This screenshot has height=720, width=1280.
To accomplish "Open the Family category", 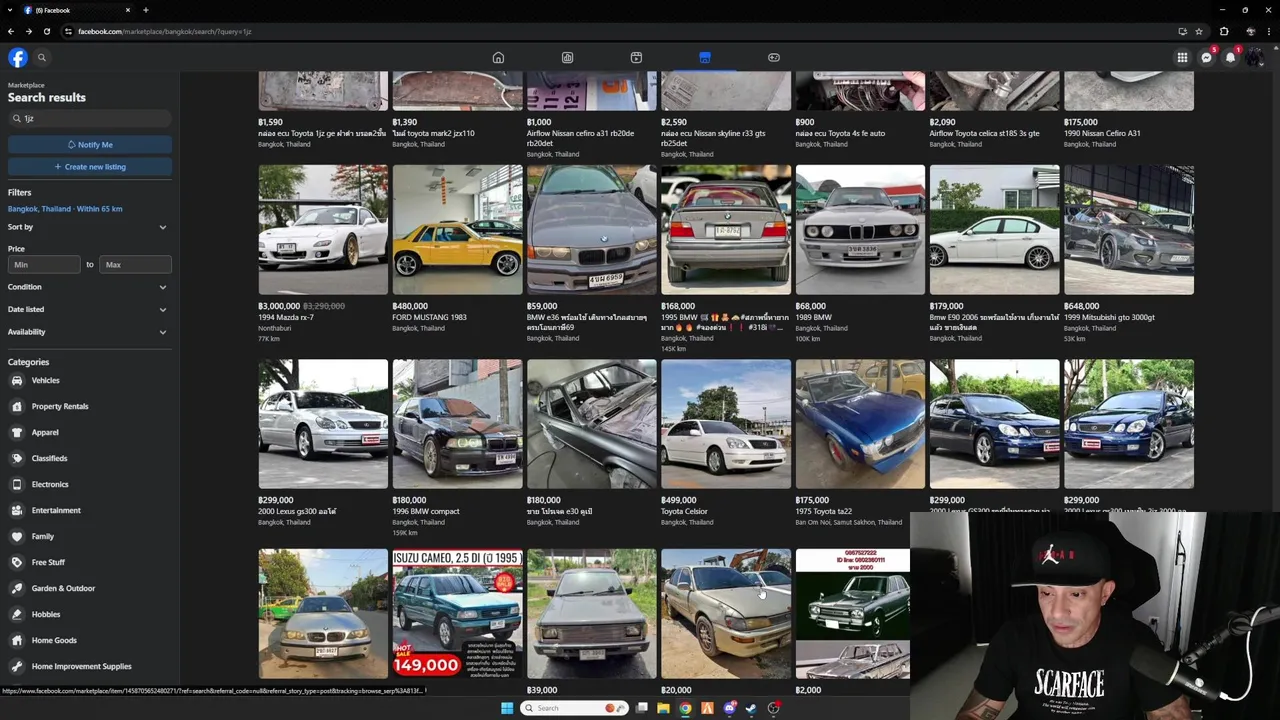I will pyautogui.click(x=88, y=537).
